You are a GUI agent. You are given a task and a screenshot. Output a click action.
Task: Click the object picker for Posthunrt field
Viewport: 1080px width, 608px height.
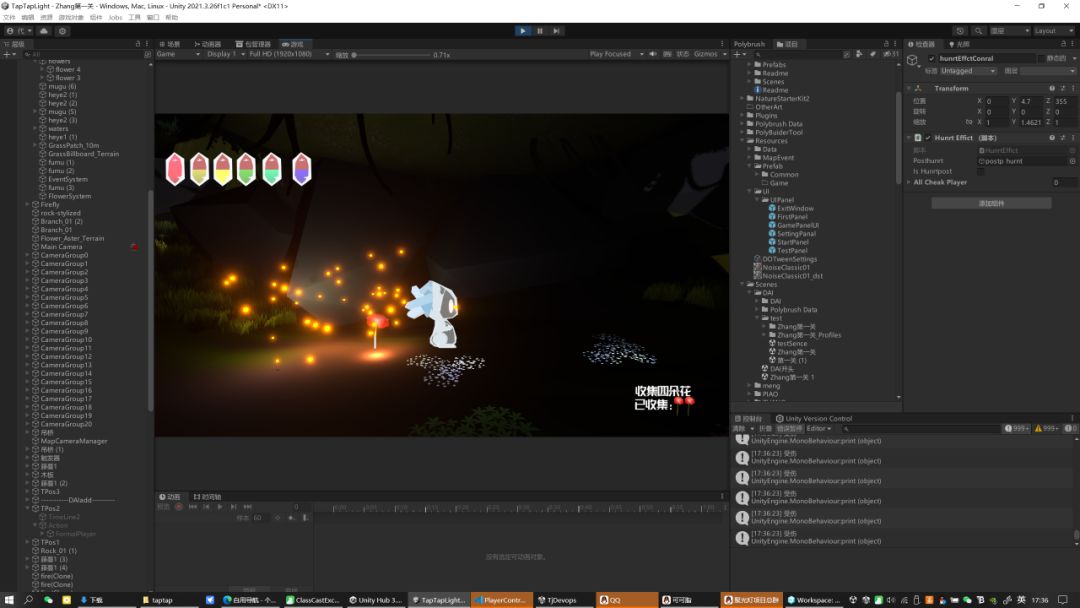[x=1072, y=161]
